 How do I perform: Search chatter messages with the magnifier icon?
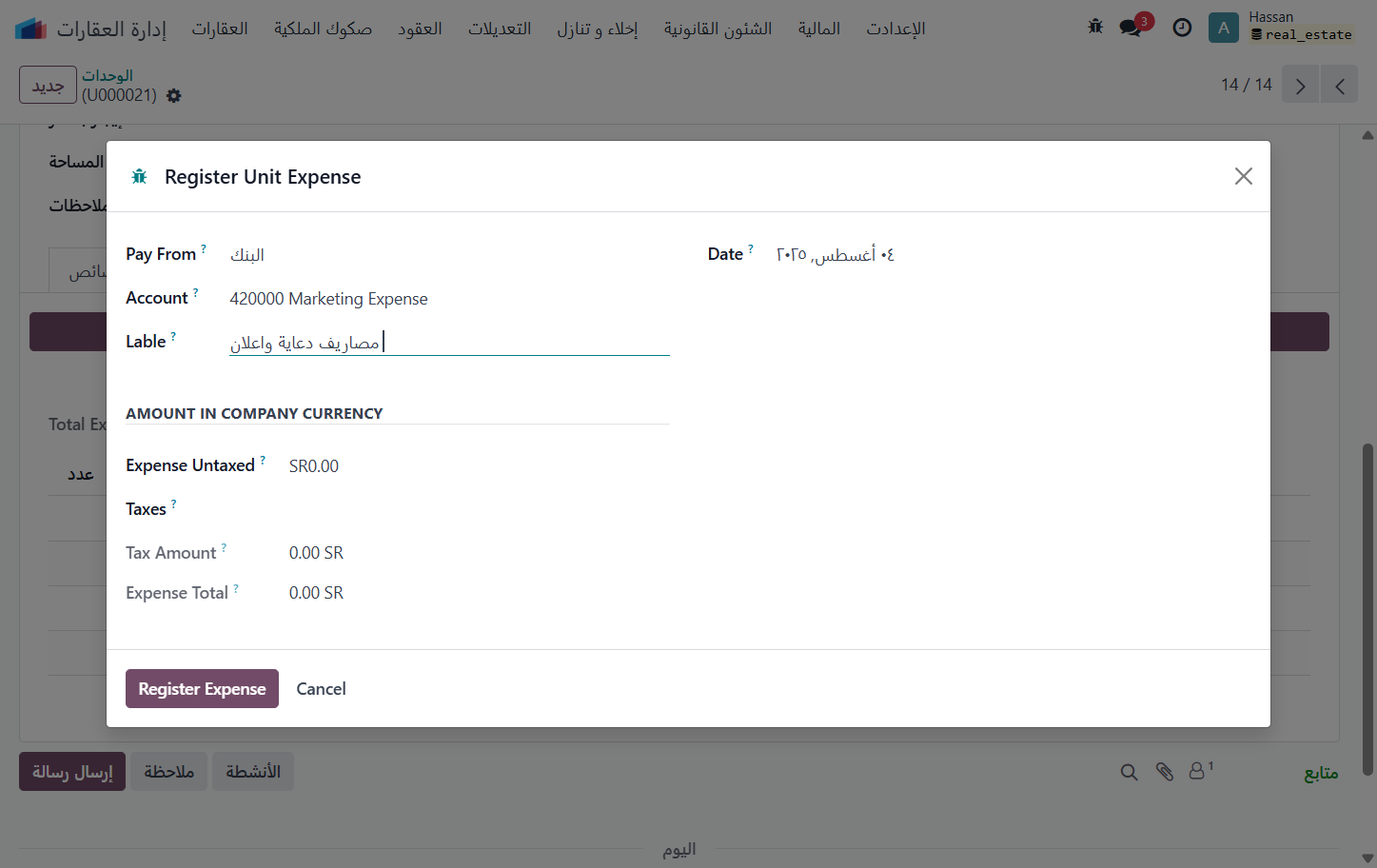tap(1129, 772)
